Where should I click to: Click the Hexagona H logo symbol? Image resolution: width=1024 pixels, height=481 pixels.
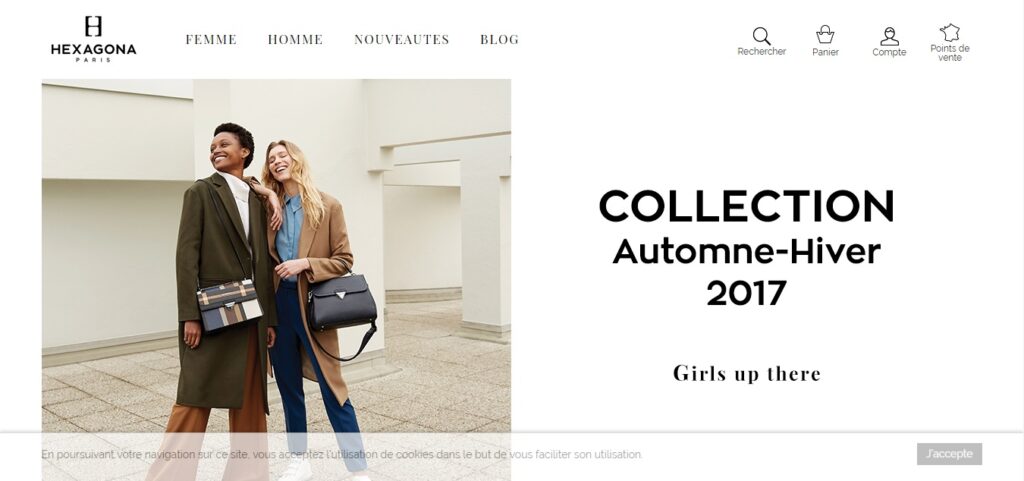[x=93, y=27]
